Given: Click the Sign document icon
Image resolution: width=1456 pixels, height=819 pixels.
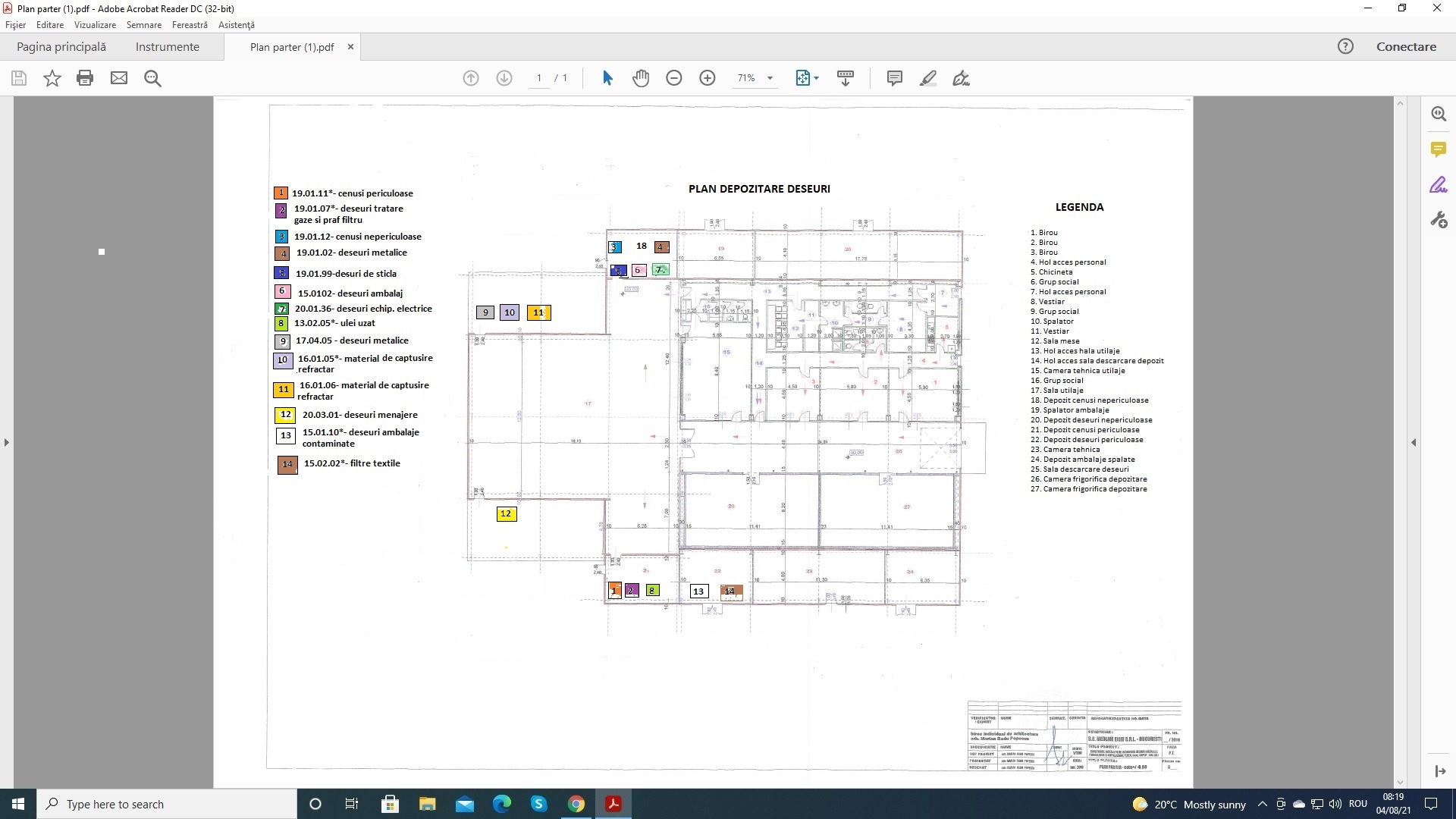Looking at the screenshot, I should (961, 78).
